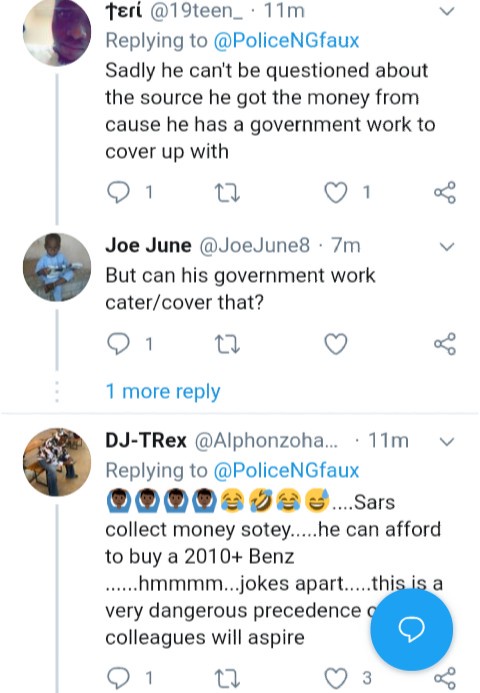View Joe June's profile picture
This screenshot has height=693, width=480.
[57, 267]
